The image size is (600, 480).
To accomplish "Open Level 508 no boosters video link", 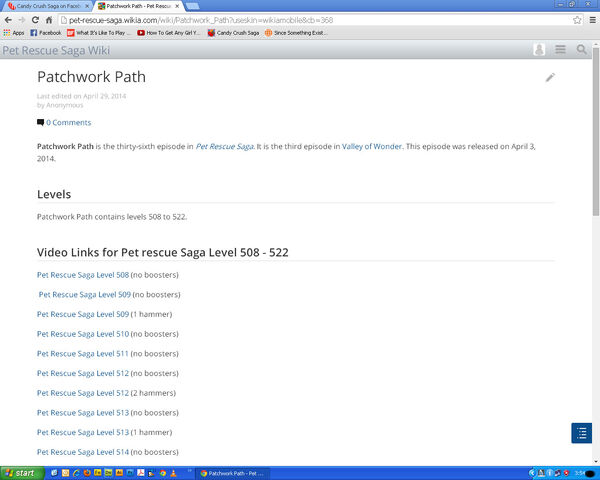I will click(83, 275).
